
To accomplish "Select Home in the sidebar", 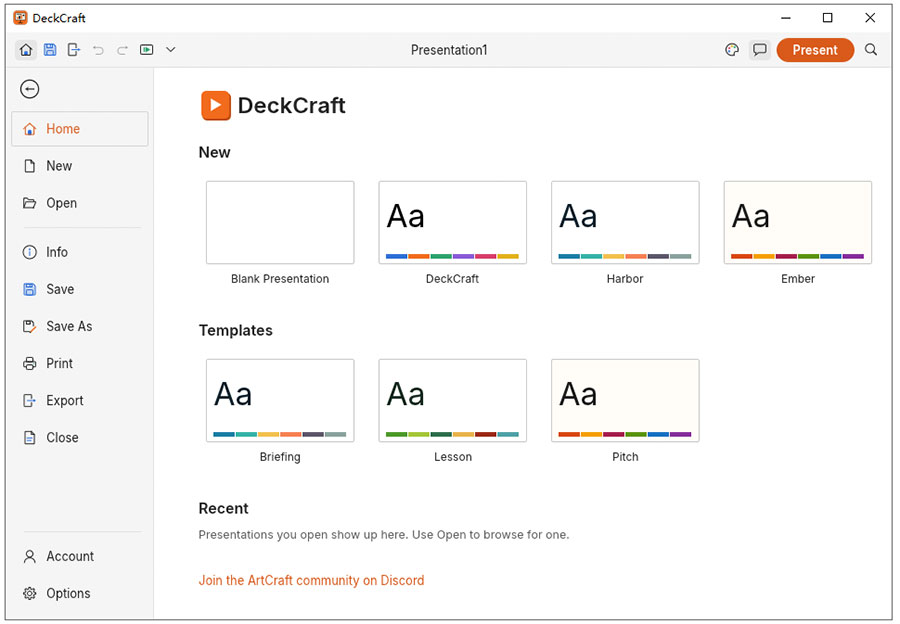I will pos(80,129).
